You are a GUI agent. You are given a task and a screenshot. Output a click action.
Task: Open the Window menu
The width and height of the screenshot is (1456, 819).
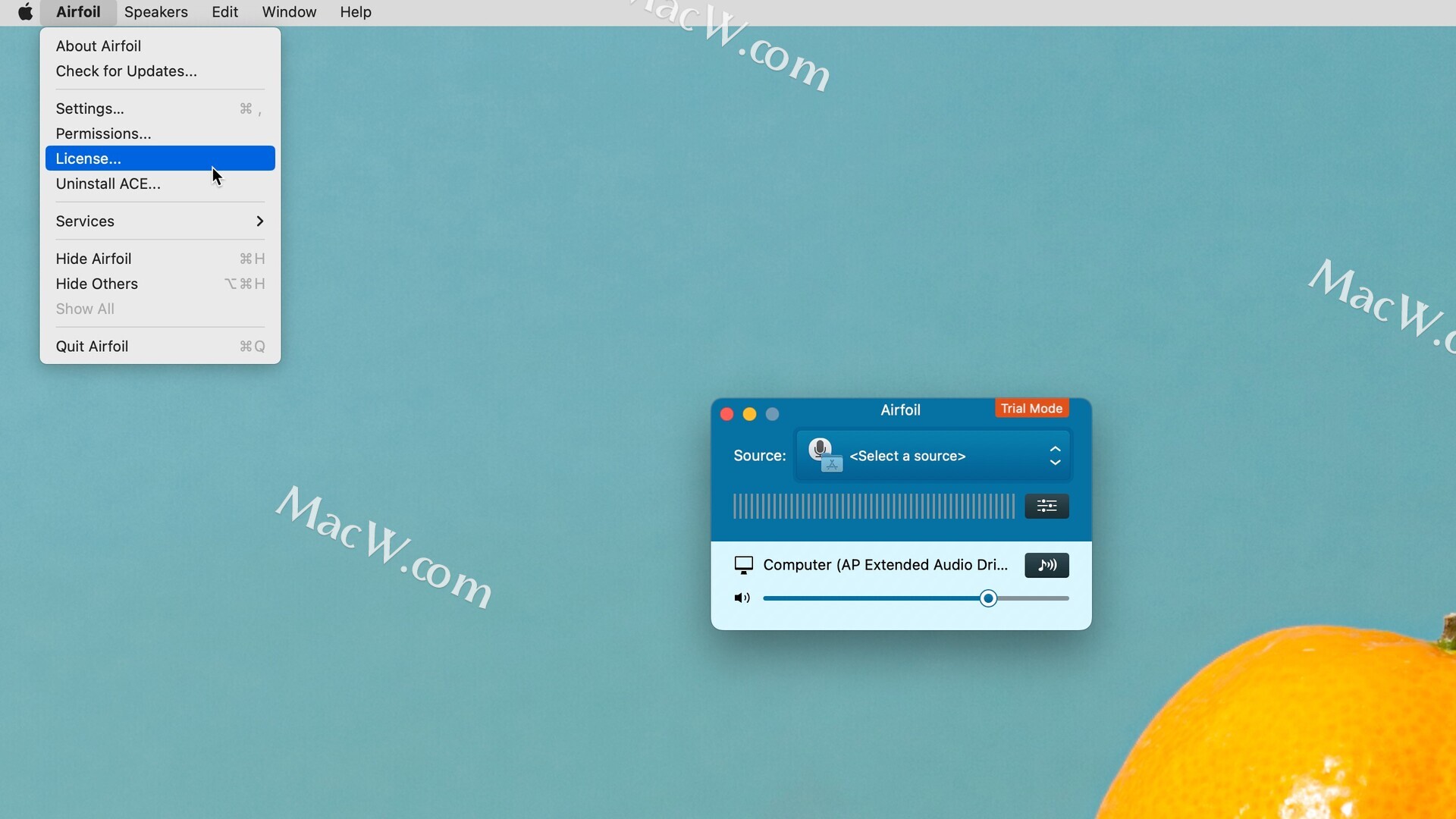289,12
